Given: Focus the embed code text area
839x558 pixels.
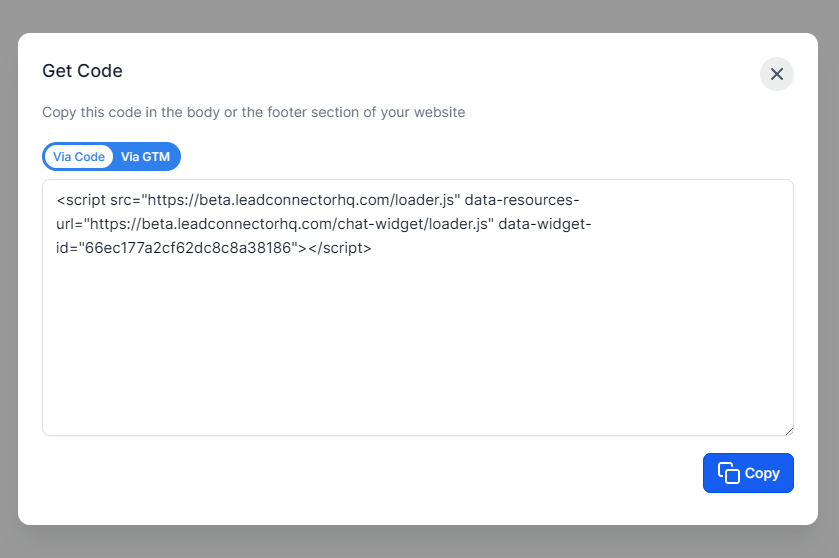Looking at the screenshot, I should point(418,308).
